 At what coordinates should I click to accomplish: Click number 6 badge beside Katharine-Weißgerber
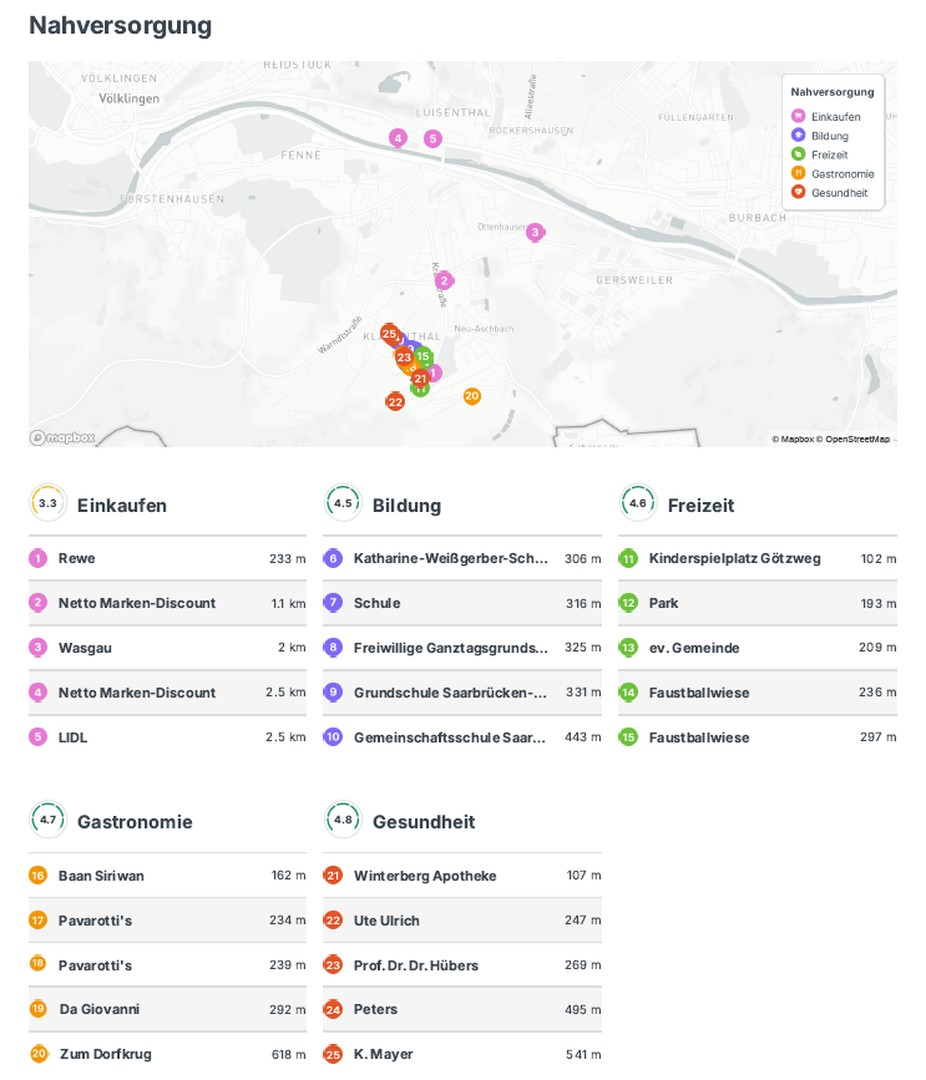333,558
